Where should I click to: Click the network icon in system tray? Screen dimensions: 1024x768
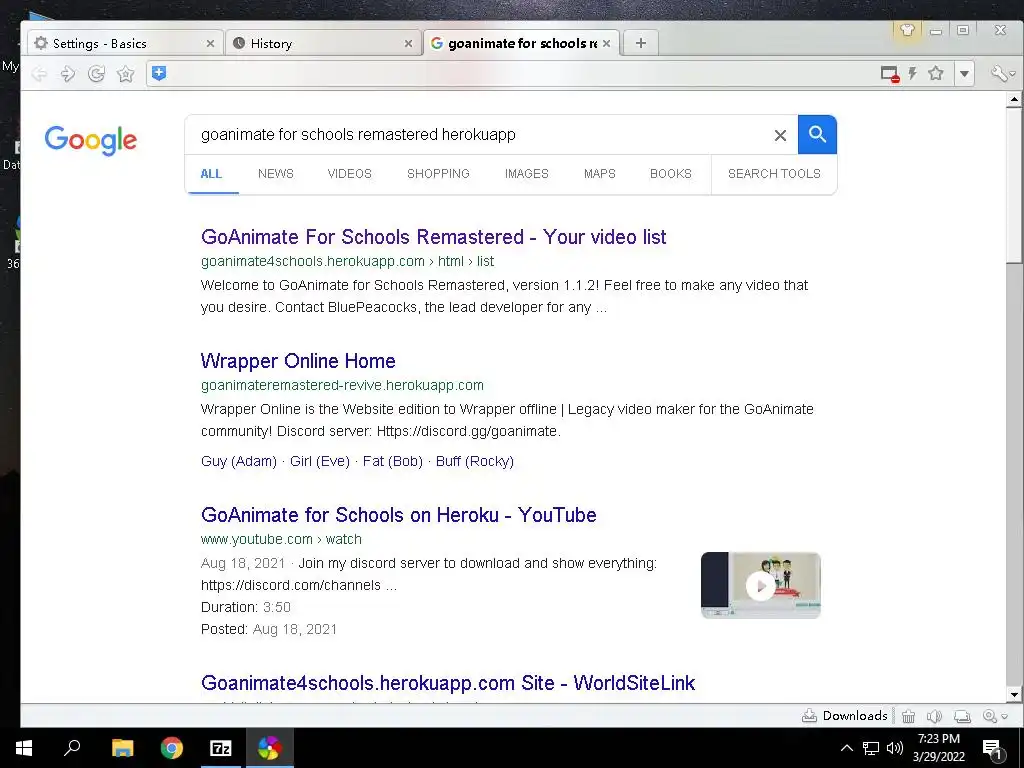click(x=871, y=748)
